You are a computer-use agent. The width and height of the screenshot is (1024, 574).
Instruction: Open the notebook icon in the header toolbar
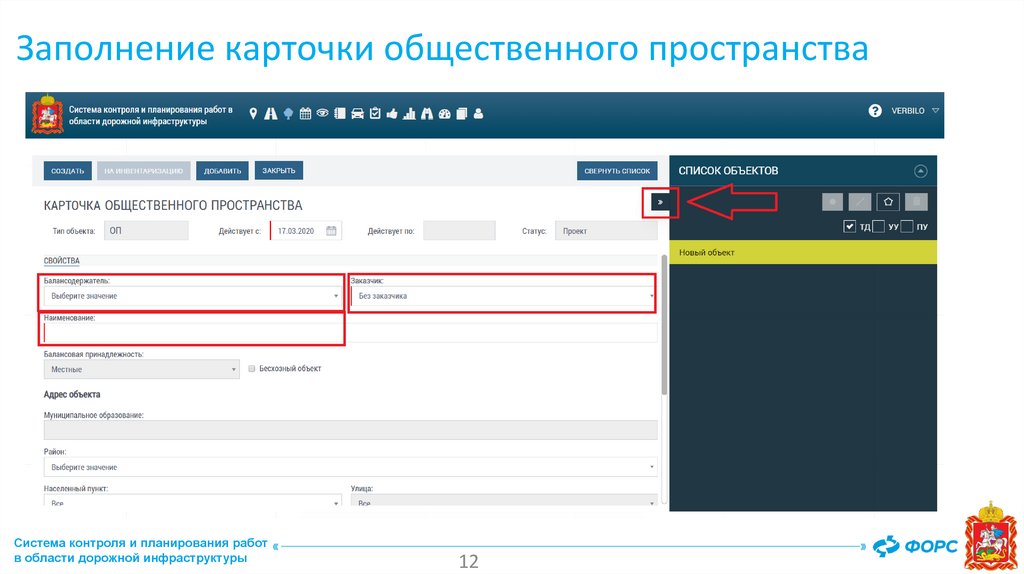(340, 114)
